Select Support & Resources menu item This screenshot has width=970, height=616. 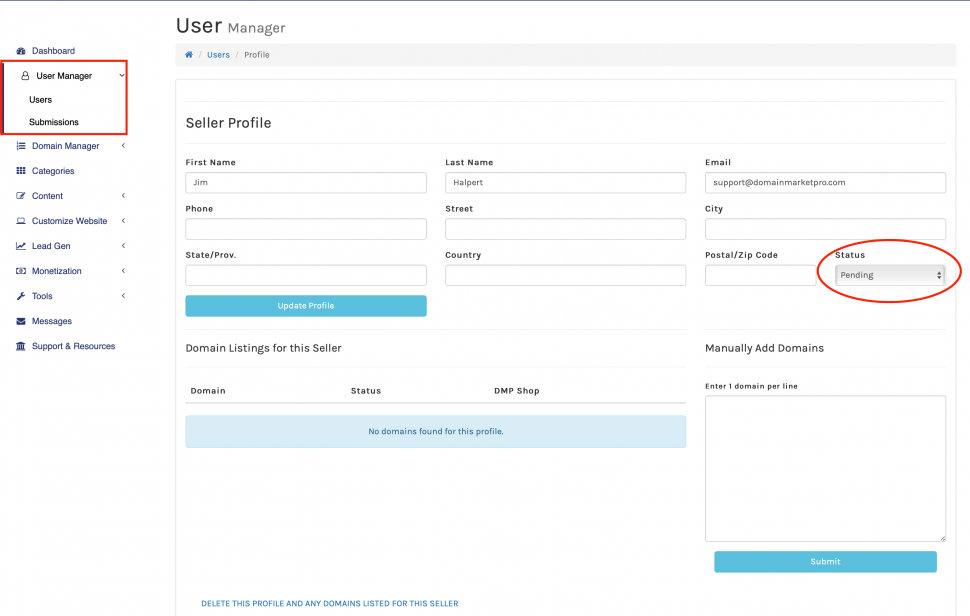pyautogui.click(x=73, y=346)
